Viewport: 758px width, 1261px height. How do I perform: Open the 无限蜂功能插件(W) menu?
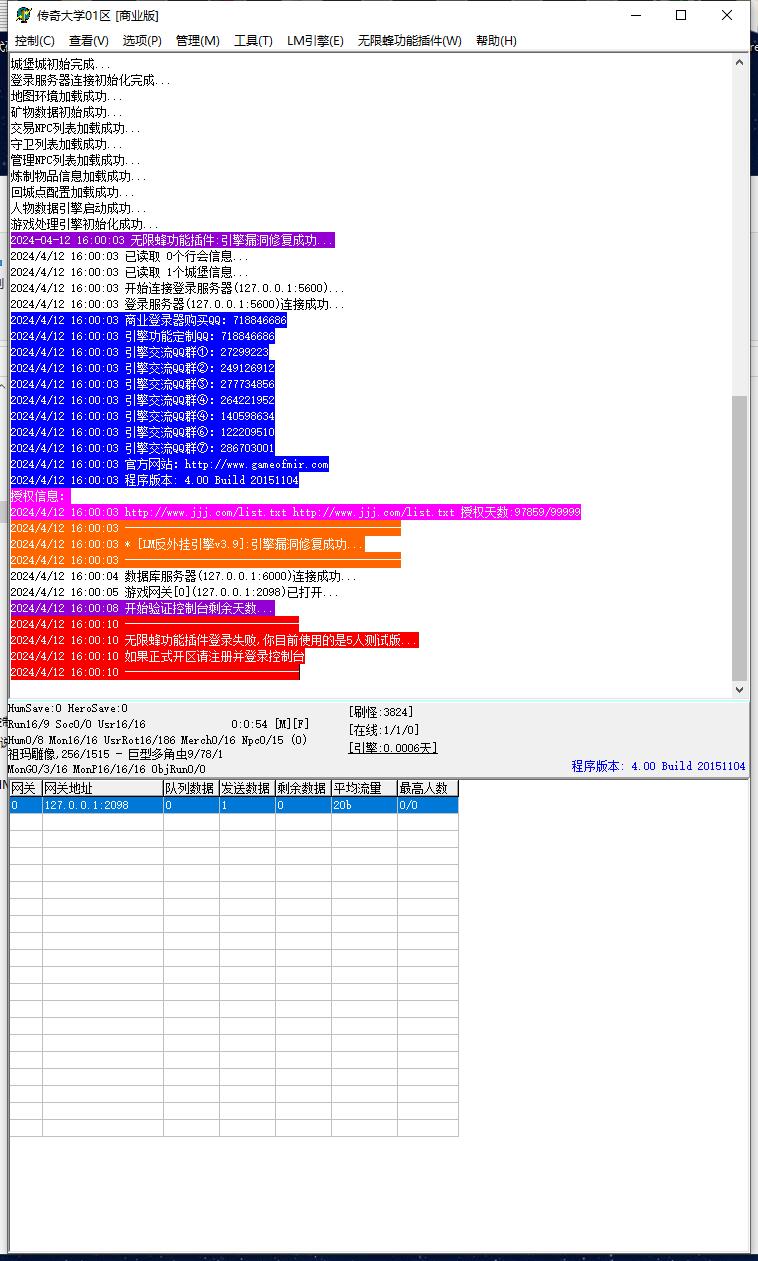(x=410, y=41)
